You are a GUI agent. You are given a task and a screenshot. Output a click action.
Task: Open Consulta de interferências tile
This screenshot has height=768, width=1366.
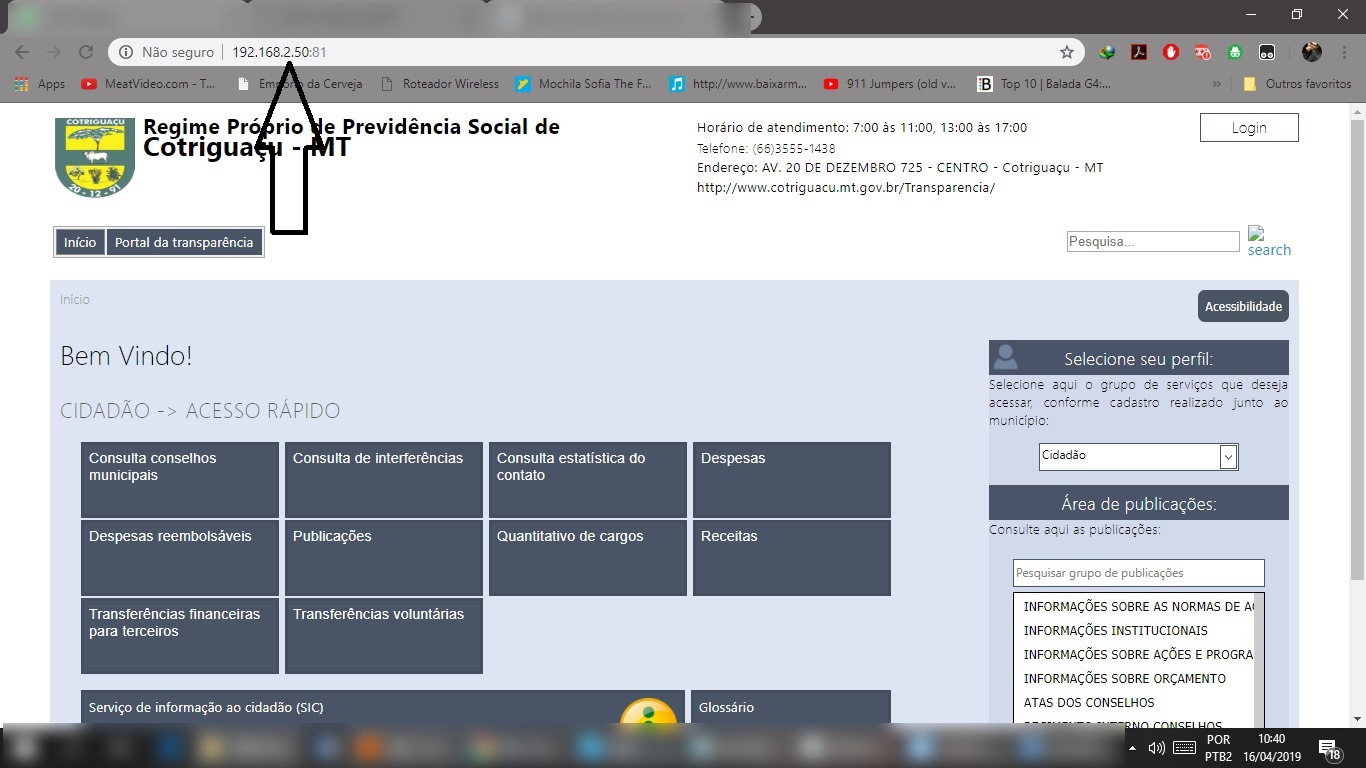pyautogui.click(x=384, y=480)
